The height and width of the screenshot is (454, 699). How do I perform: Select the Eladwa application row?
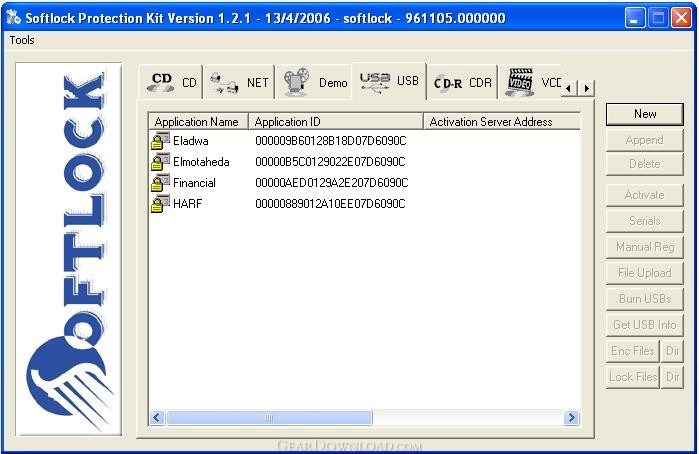coord(364,140)
